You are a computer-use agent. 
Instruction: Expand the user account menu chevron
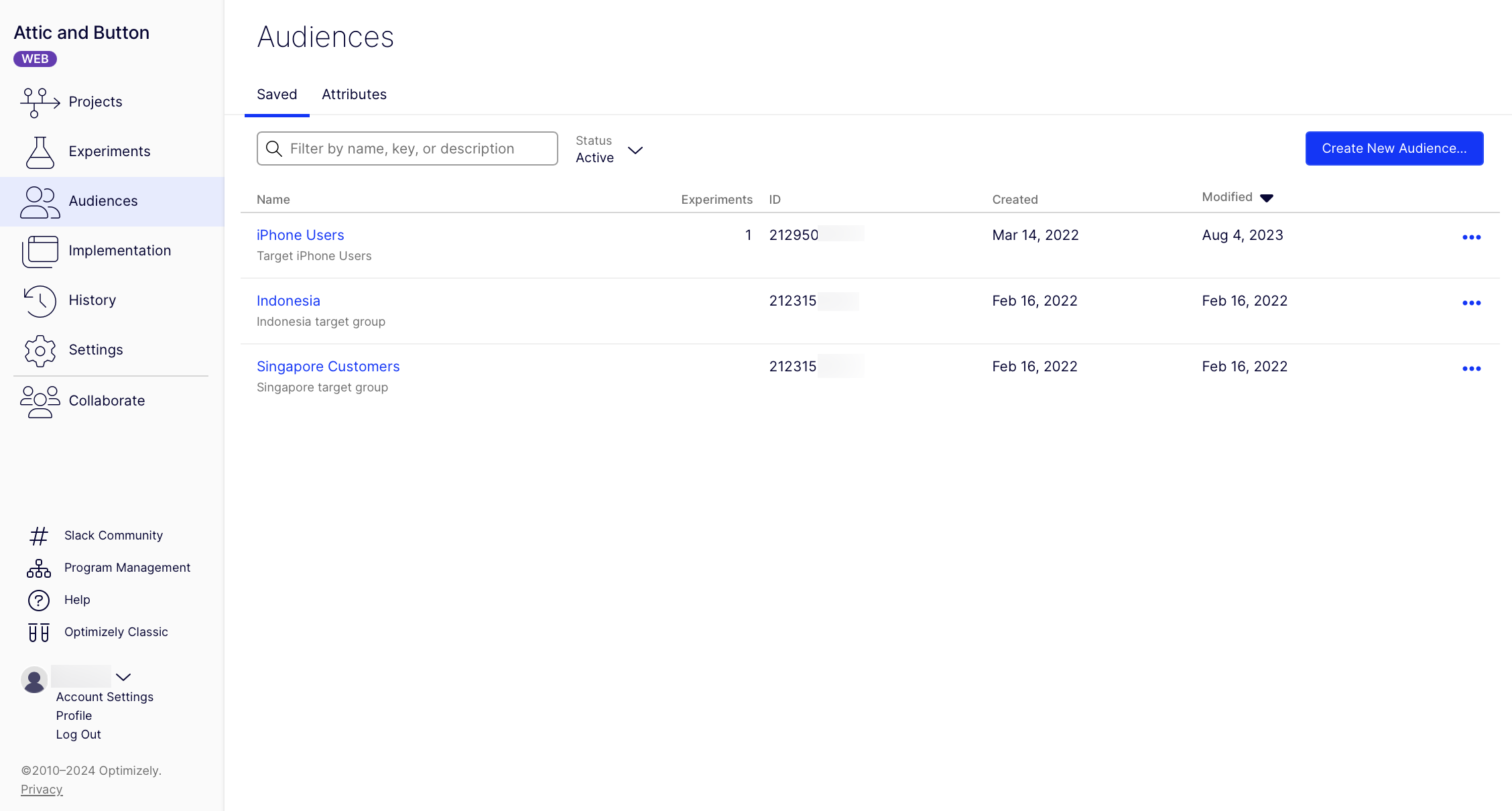[x=123, y=677]
